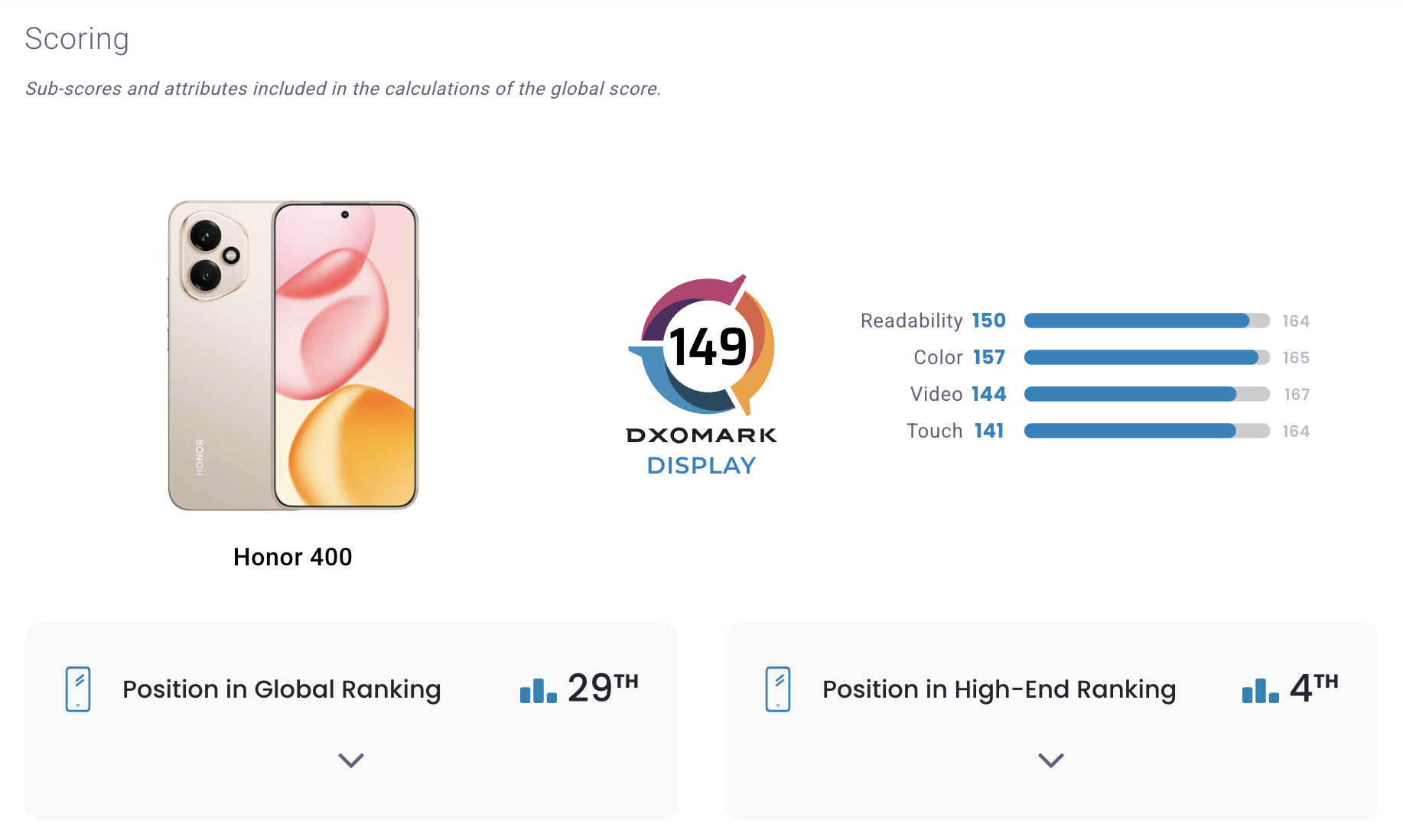
Task: Click the bar chart icon next to 29th
Action: 539,690
